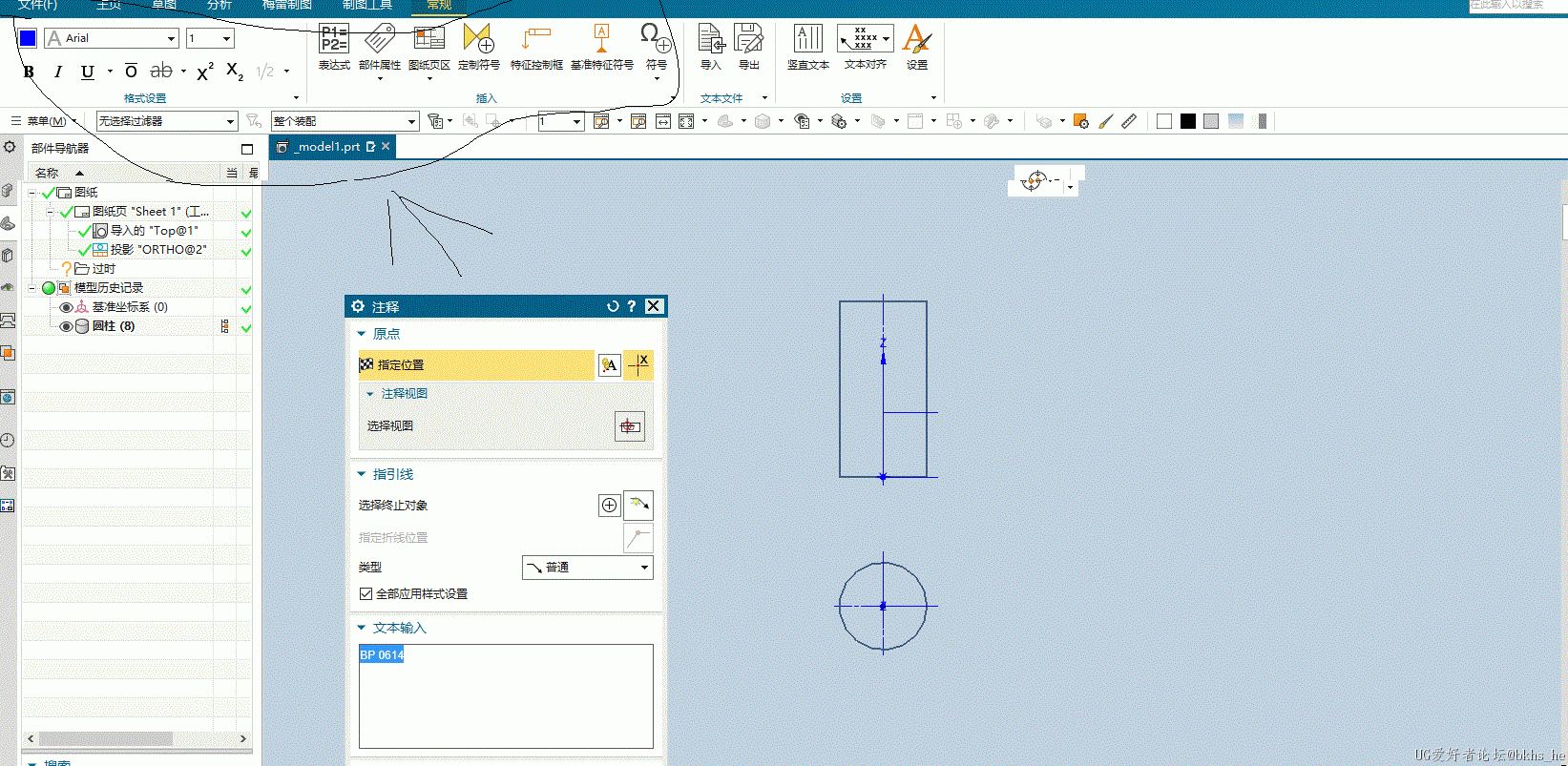Select the 圆柱 (8) tree item

(114, 326)
